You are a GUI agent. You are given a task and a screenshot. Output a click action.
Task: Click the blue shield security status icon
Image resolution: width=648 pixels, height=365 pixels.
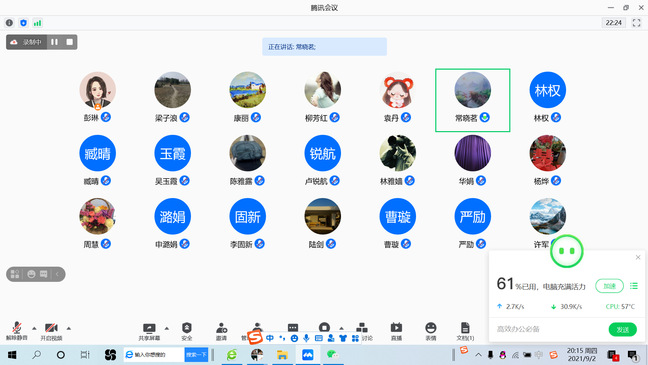(x=23, y=23)
